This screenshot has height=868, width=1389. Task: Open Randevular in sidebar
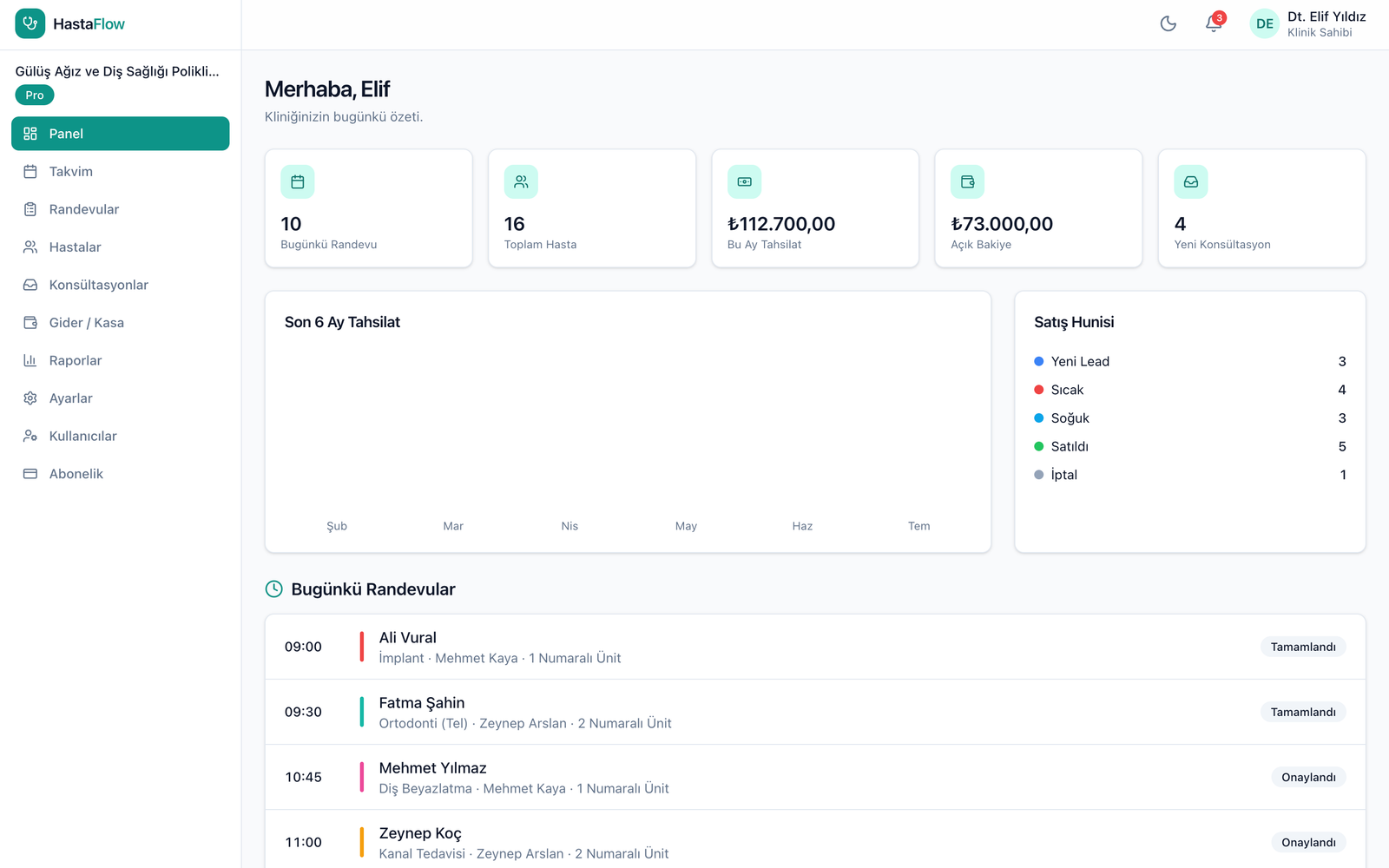pos(121,209)
